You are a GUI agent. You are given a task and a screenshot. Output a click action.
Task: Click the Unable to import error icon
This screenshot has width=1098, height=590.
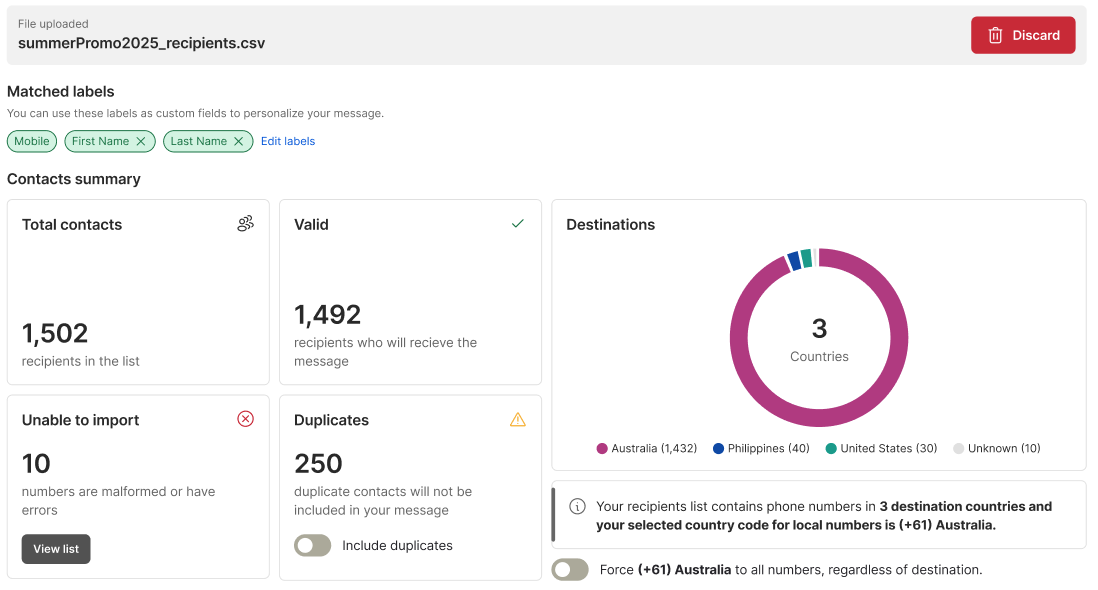(x=245, y=420)
